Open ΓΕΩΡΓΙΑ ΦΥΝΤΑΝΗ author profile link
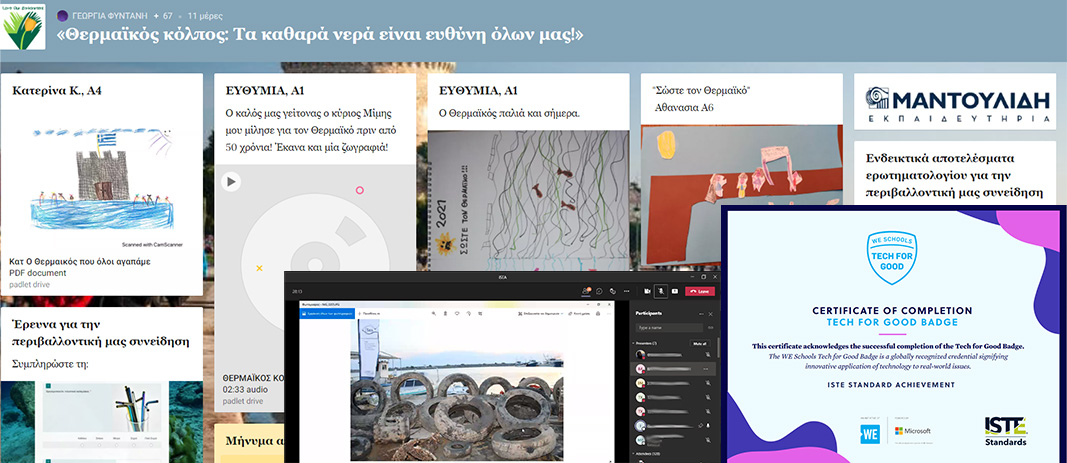Image resolution: width=1067 pixels, height=463 pixels. pyautogui.click(x=108, y=16)
